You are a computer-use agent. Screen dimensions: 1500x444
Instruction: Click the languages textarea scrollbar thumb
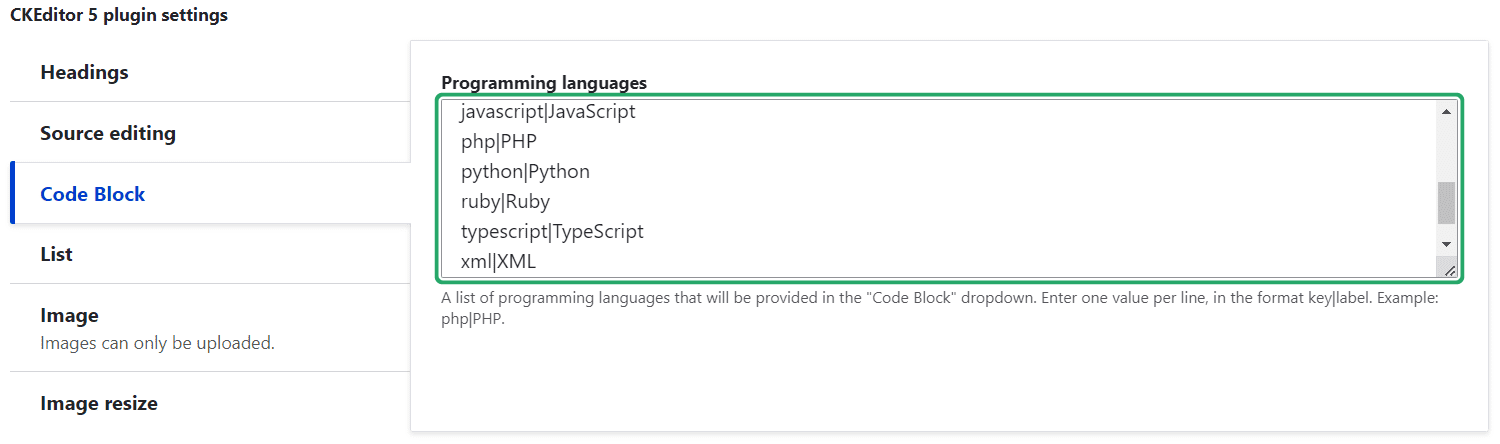pyautogui.click(x=1446, y=203)
